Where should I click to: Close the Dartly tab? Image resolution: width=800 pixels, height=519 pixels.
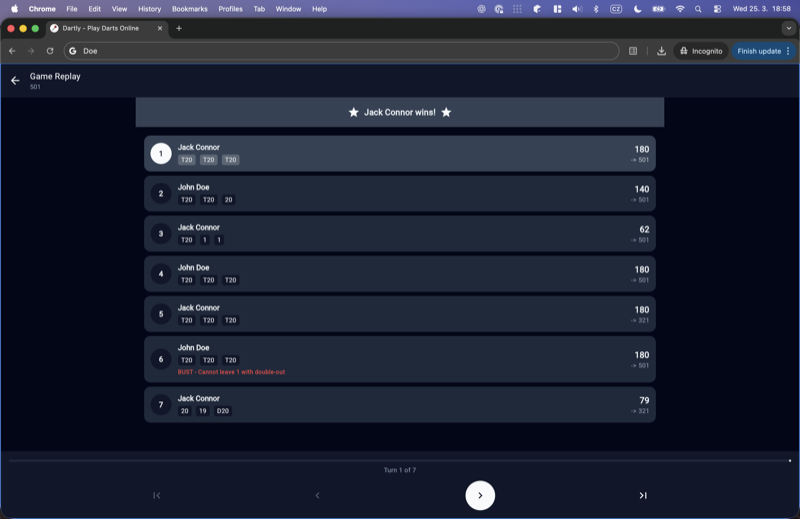click(x=160, y=29)
